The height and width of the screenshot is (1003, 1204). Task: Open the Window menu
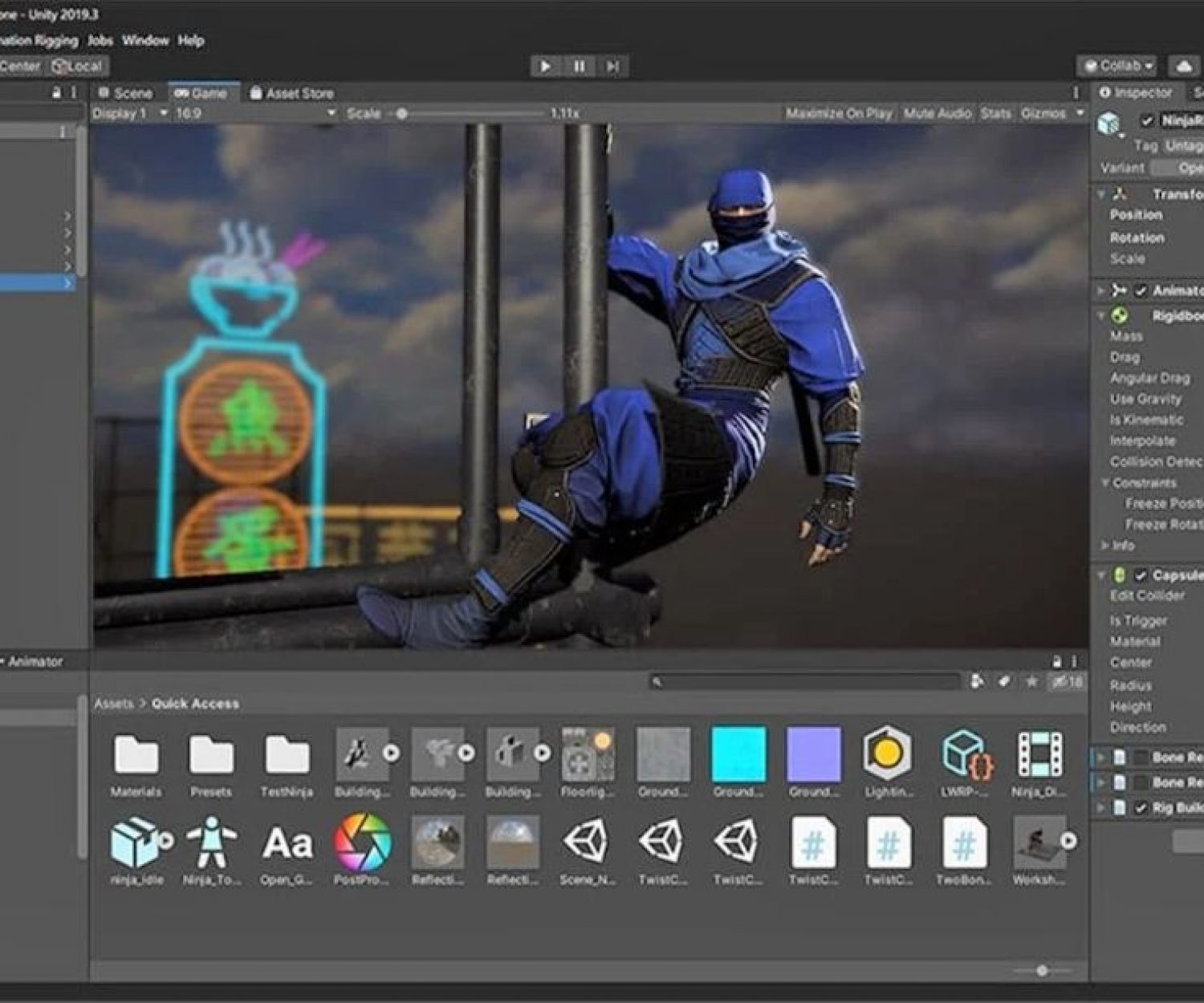tap(145, 40)
